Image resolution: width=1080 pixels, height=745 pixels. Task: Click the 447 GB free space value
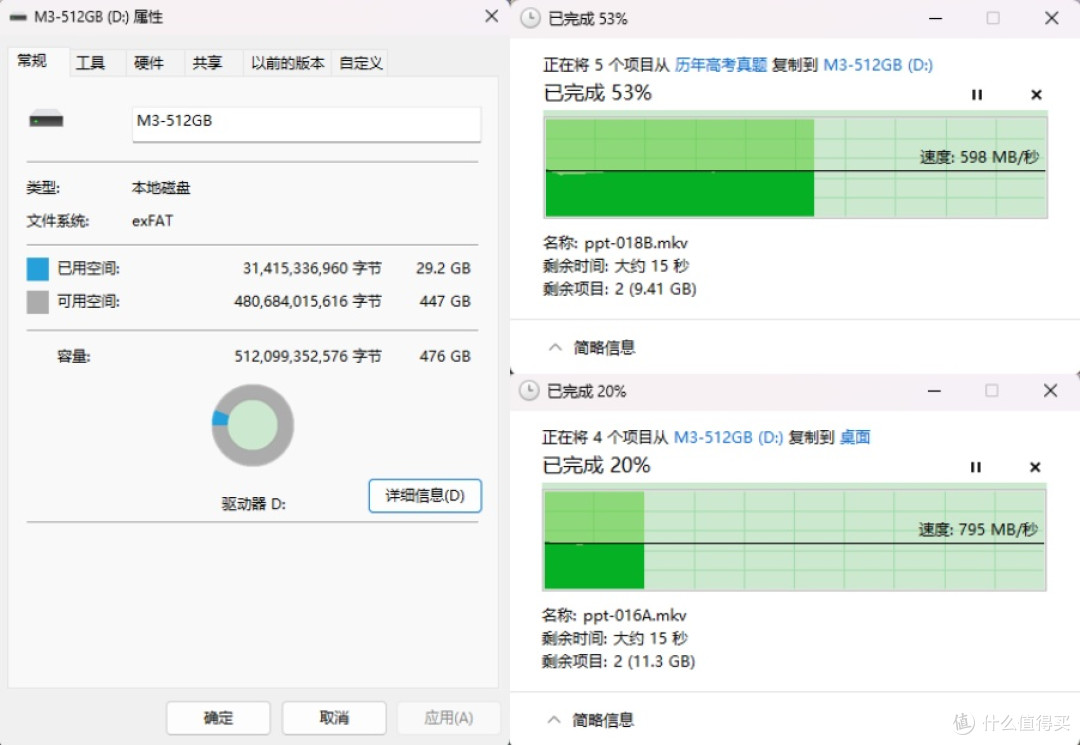point(445,302)
